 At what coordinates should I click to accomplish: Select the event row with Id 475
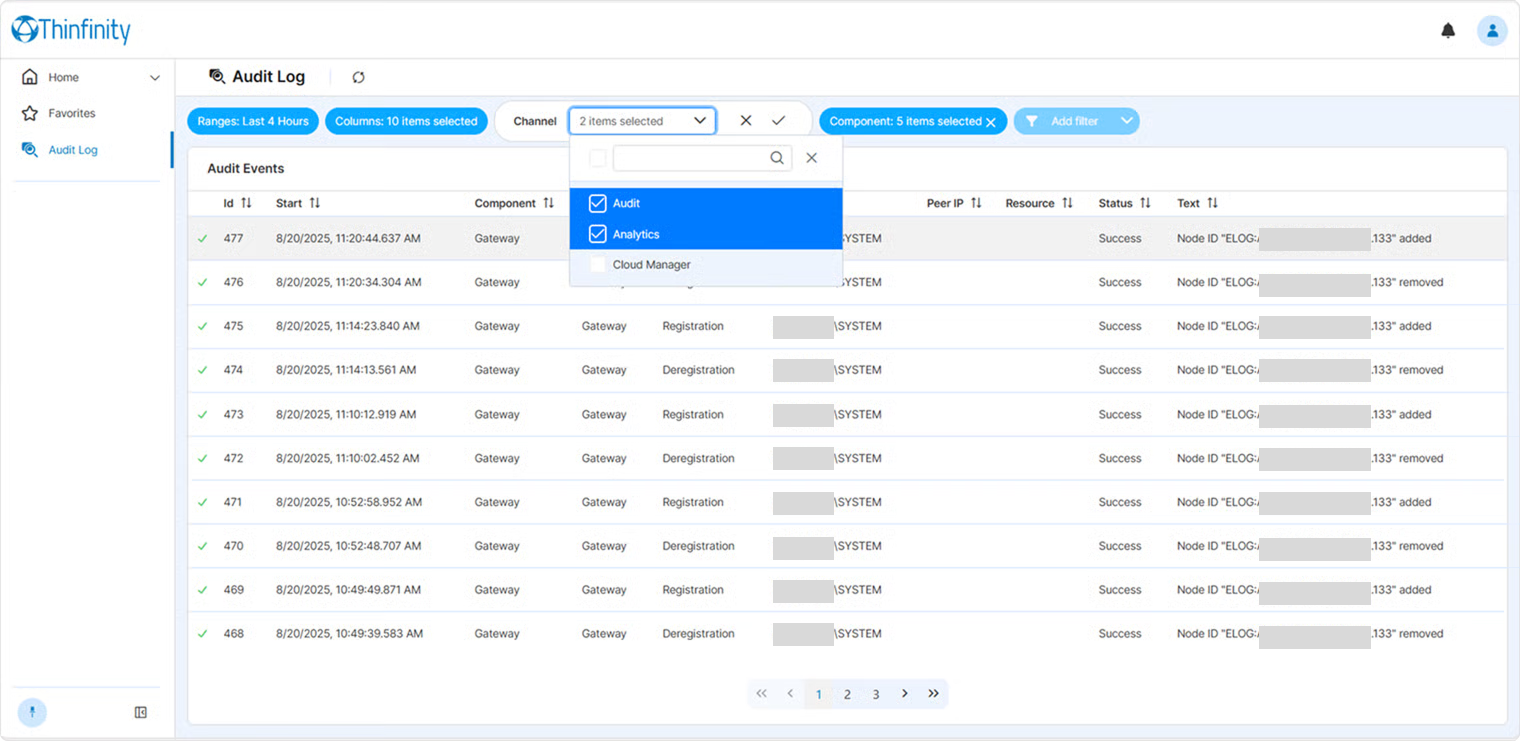846,326
